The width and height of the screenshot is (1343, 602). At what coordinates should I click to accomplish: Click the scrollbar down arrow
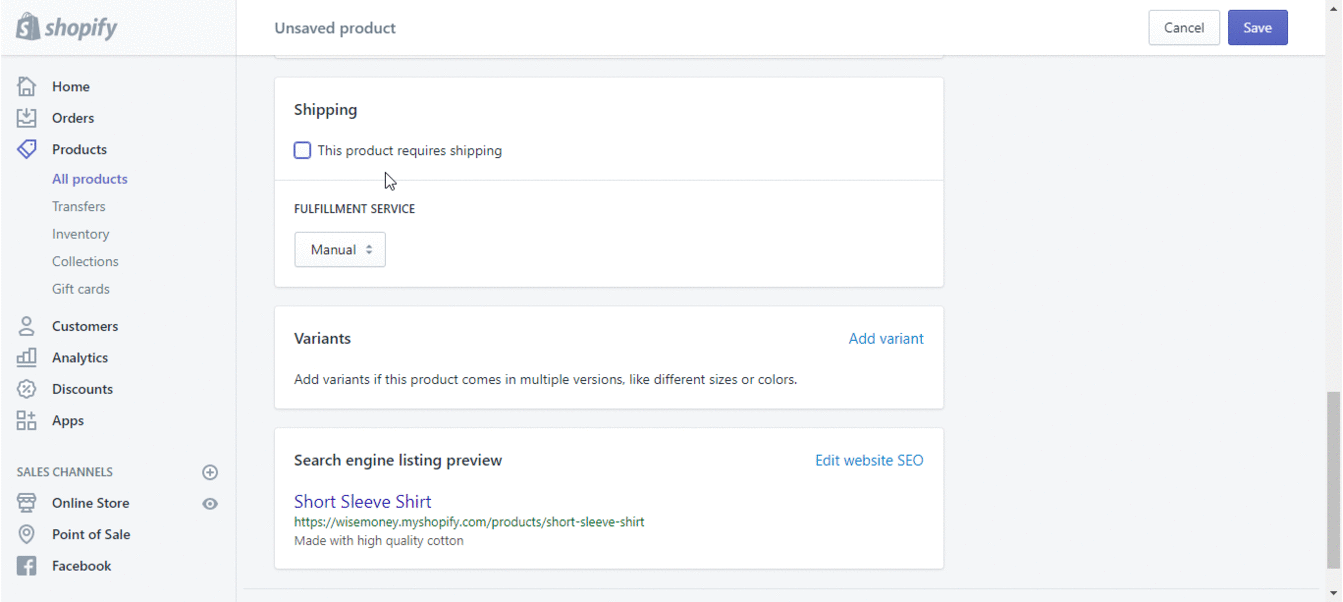coord(1333,594)
